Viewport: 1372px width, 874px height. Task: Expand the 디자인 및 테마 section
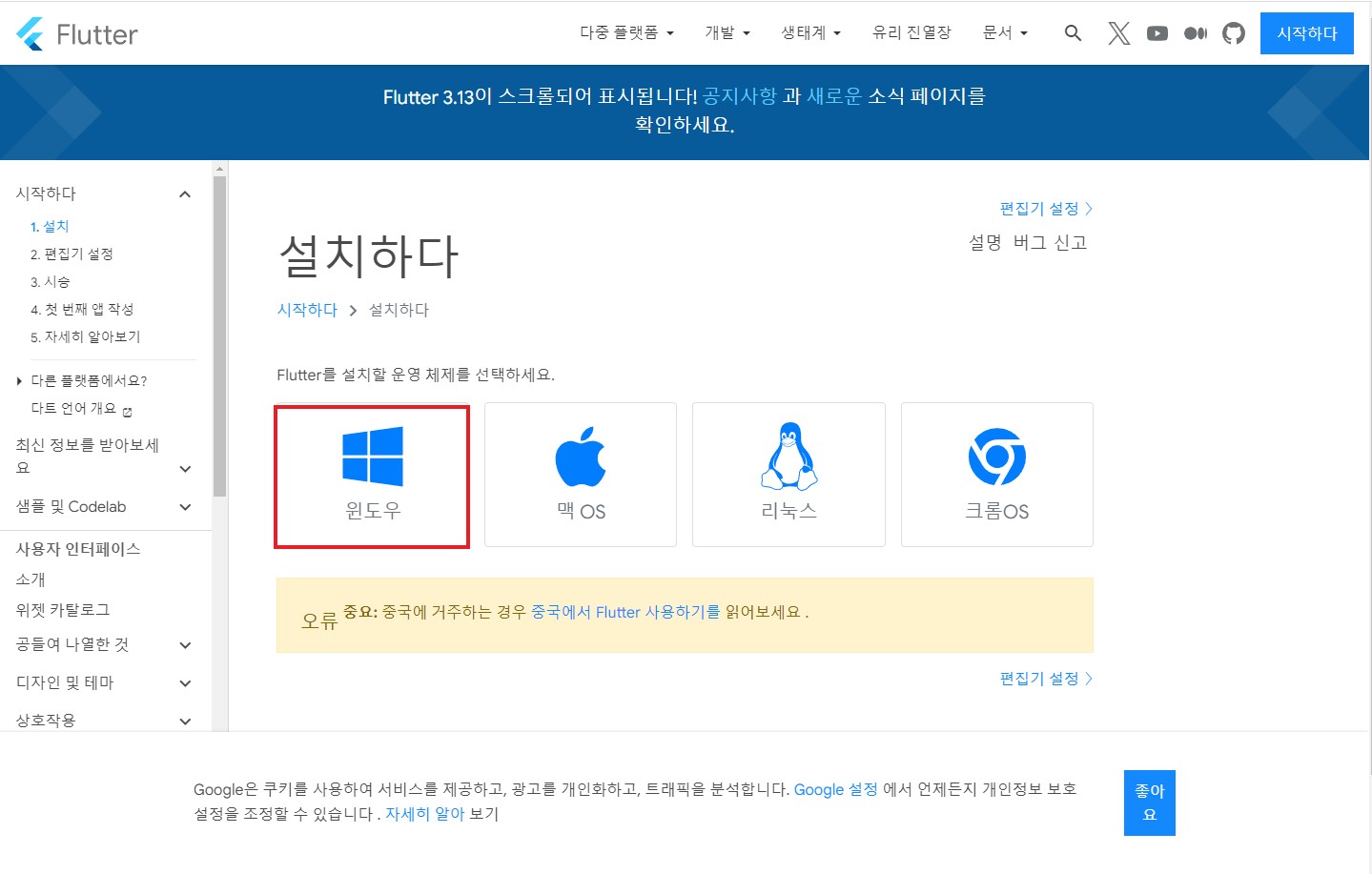click(x=185, y=683)
